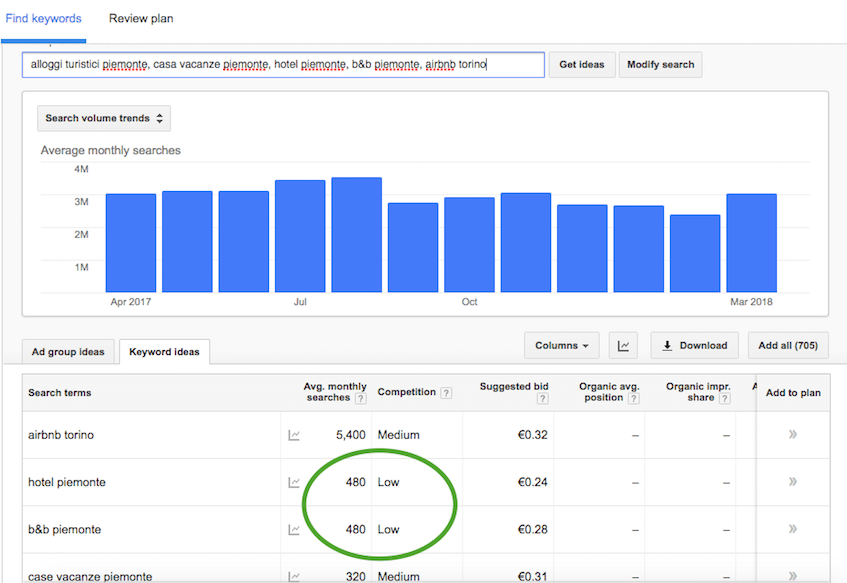Click Low competition for b&b piemonte
Image resolution: width=847 pixels, height=583 pixels.
pos(388,530)
